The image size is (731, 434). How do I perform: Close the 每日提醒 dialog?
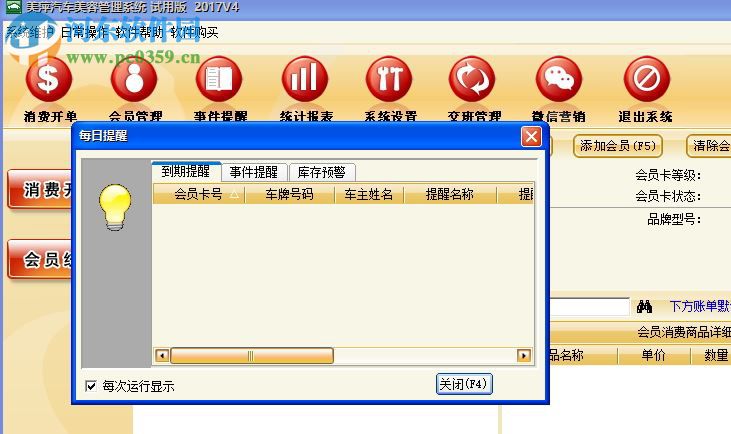pos(531,137)
